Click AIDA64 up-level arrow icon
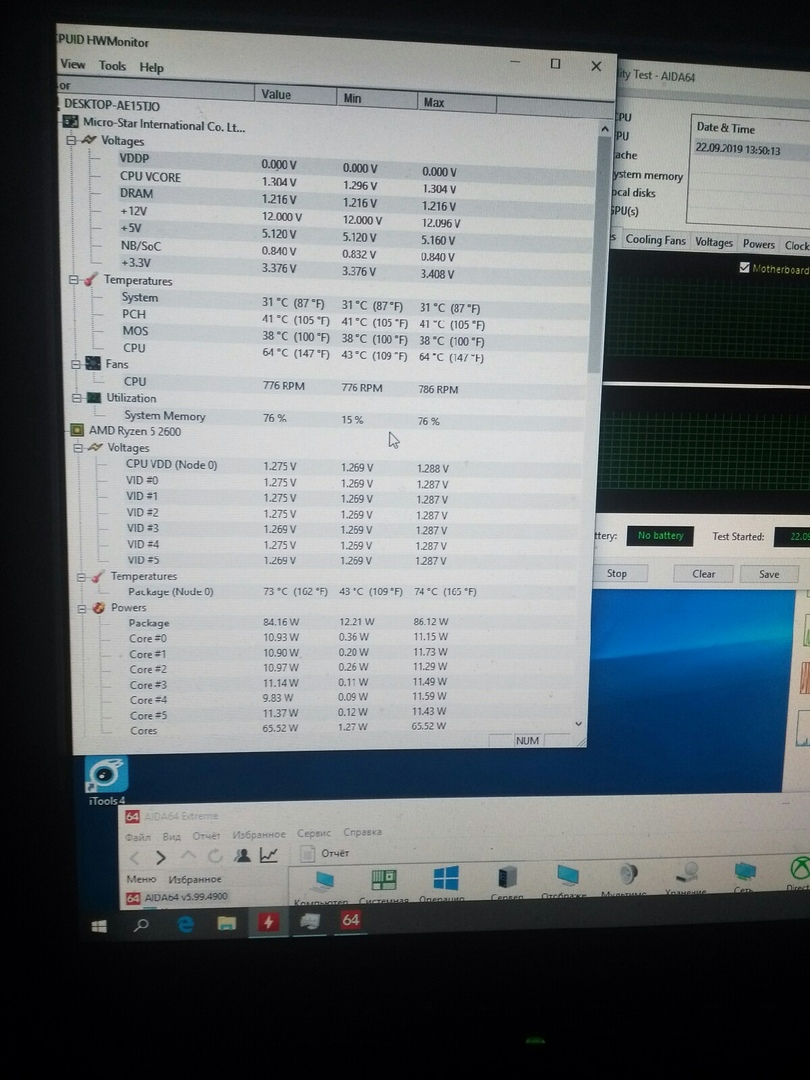The height and width of the screenshot is (1080, 810). click(188, 856)
